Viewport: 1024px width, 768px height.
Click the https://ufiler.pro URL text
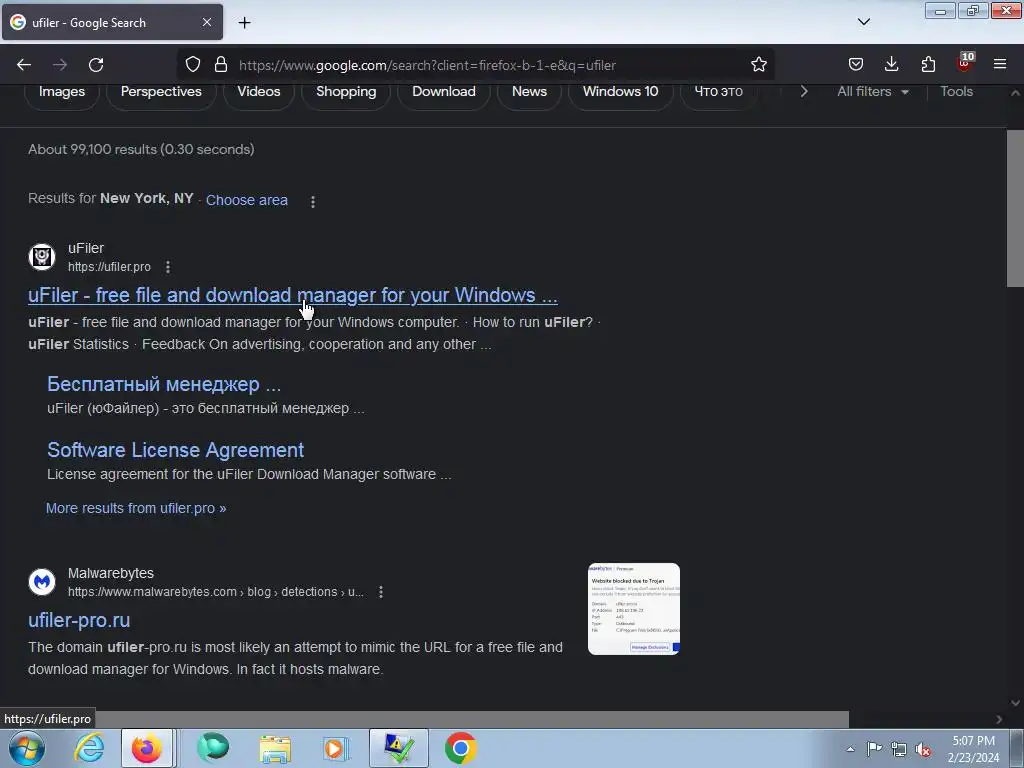tap(109, 266)
